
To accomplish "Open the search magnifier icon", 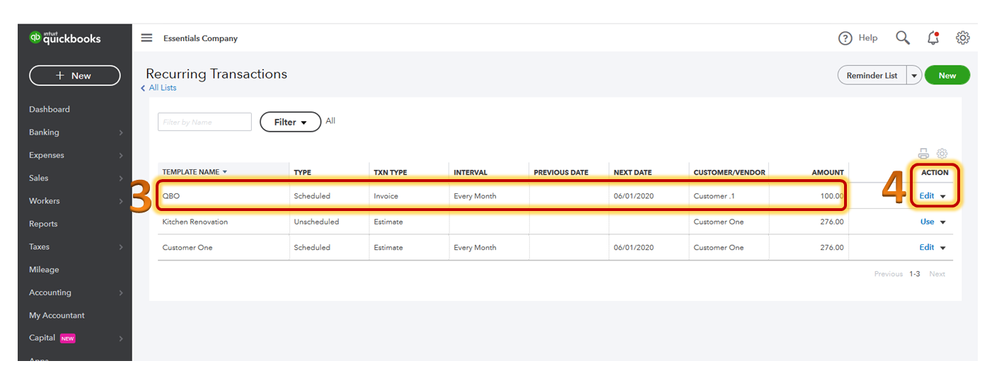I will (903, 38).
